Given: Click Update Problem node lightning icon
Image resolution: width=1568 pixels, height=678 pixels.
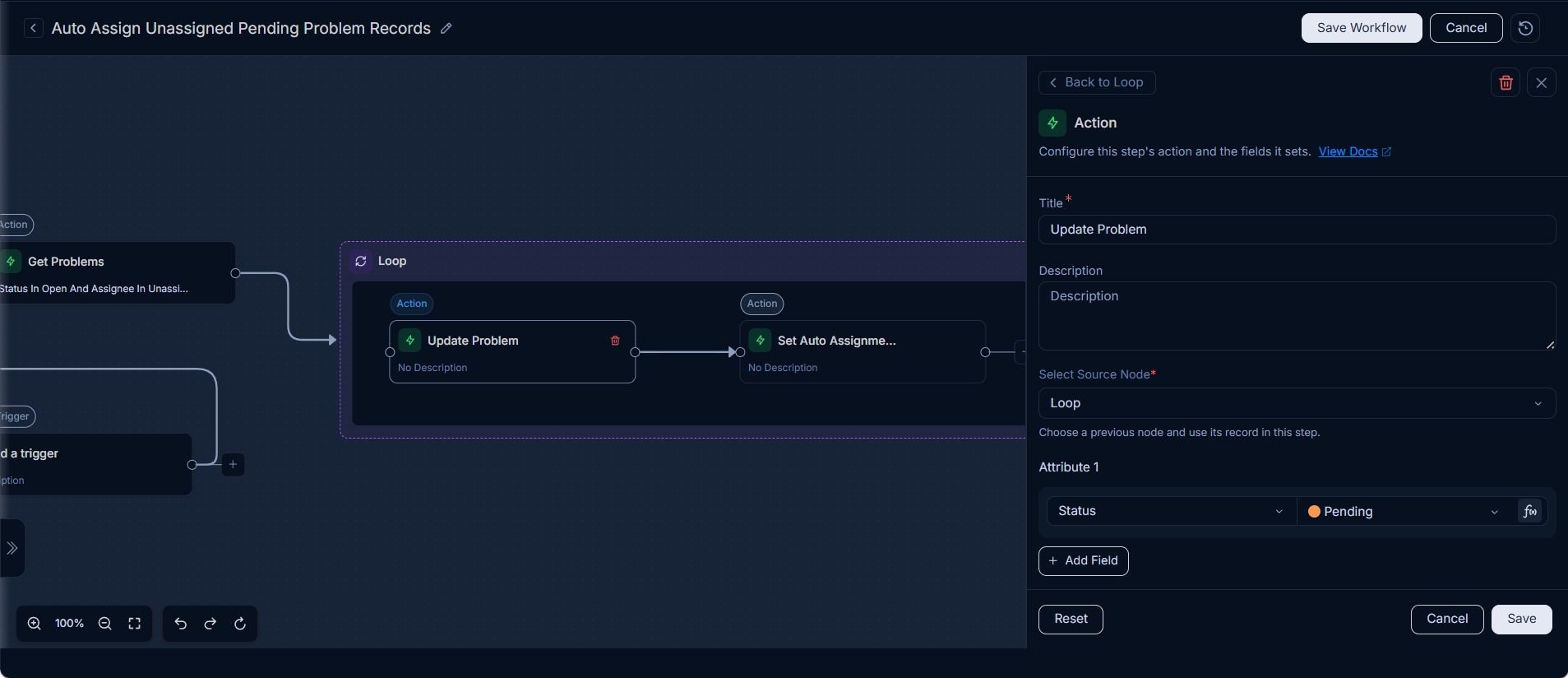Looking at the screenshot, I should point(410,341).
